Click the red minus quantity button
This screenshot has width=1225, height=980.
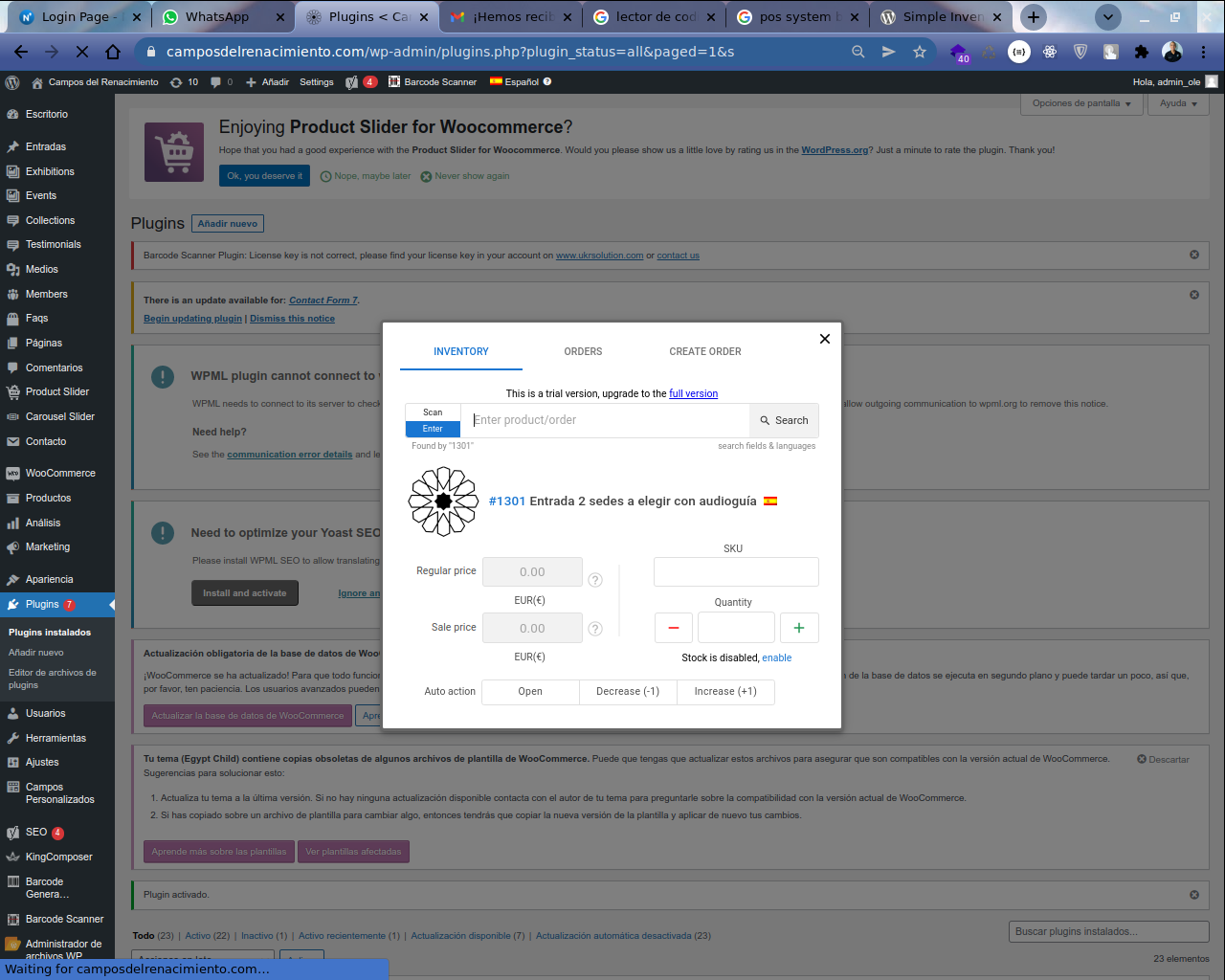673,628
